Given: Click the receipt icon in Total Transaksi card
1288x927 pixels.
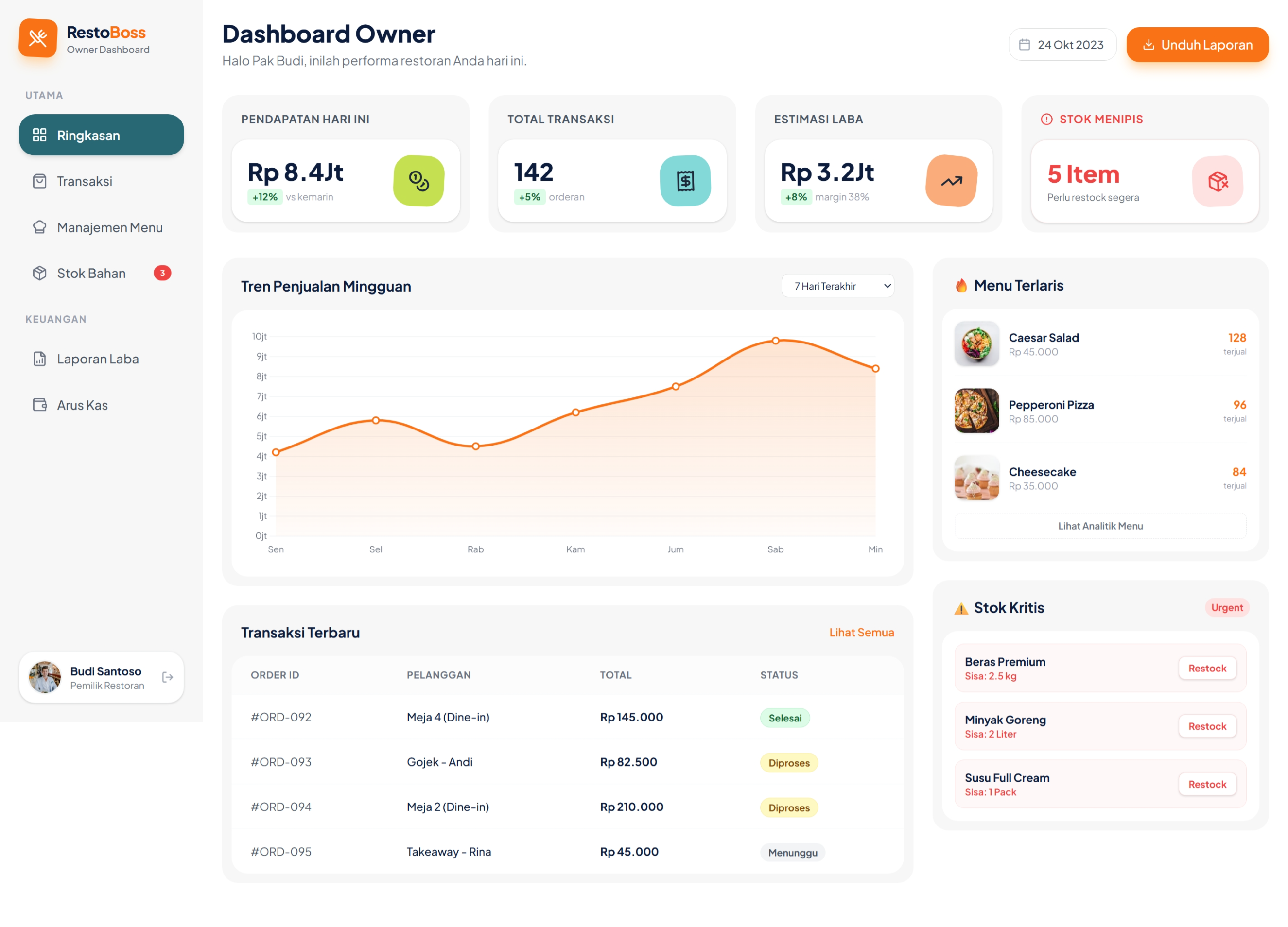Looking at the screenshot, I should [685, 181].
